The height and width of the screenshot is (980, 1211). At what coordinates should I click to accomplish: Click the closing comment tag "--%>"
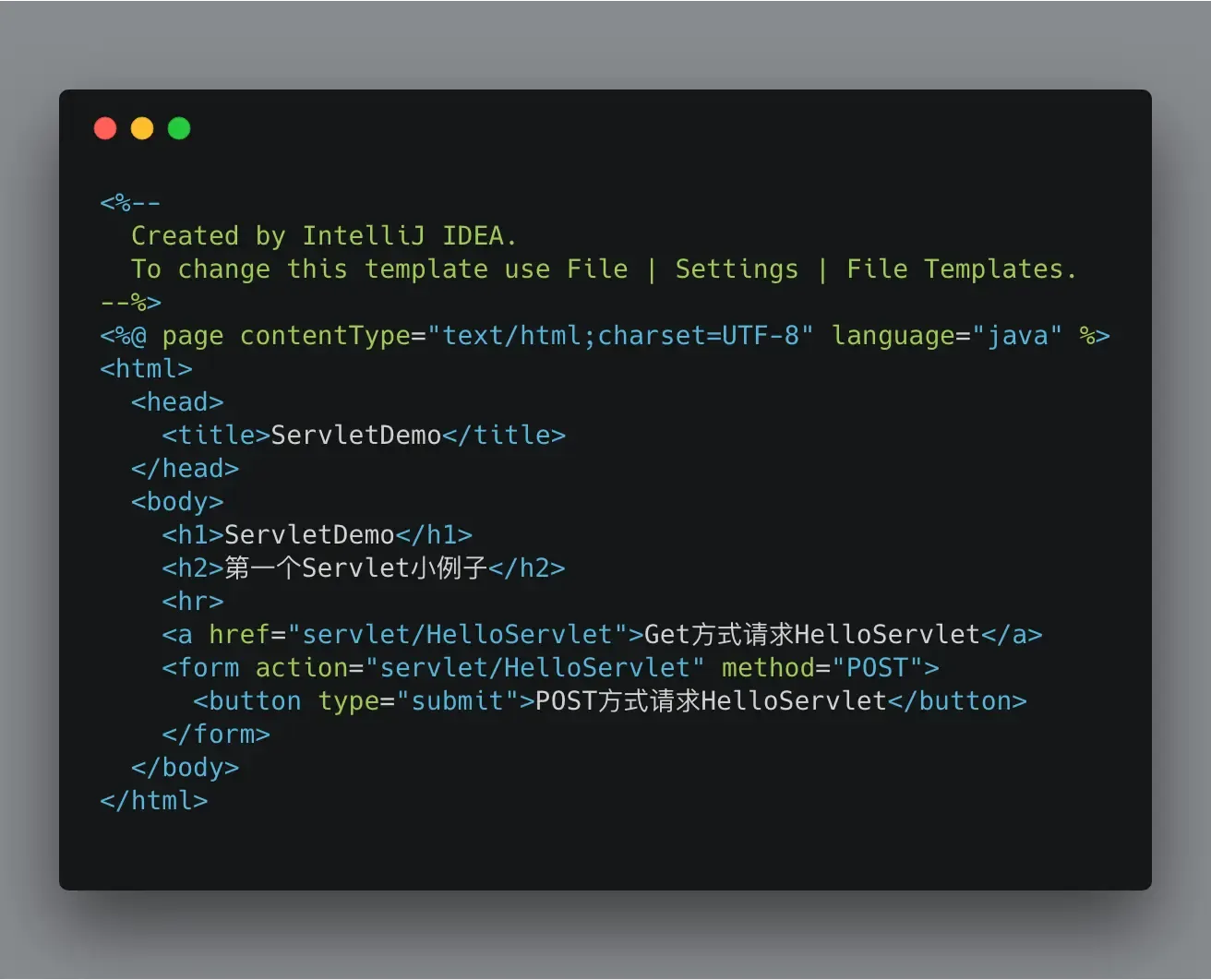click(130, 303)
